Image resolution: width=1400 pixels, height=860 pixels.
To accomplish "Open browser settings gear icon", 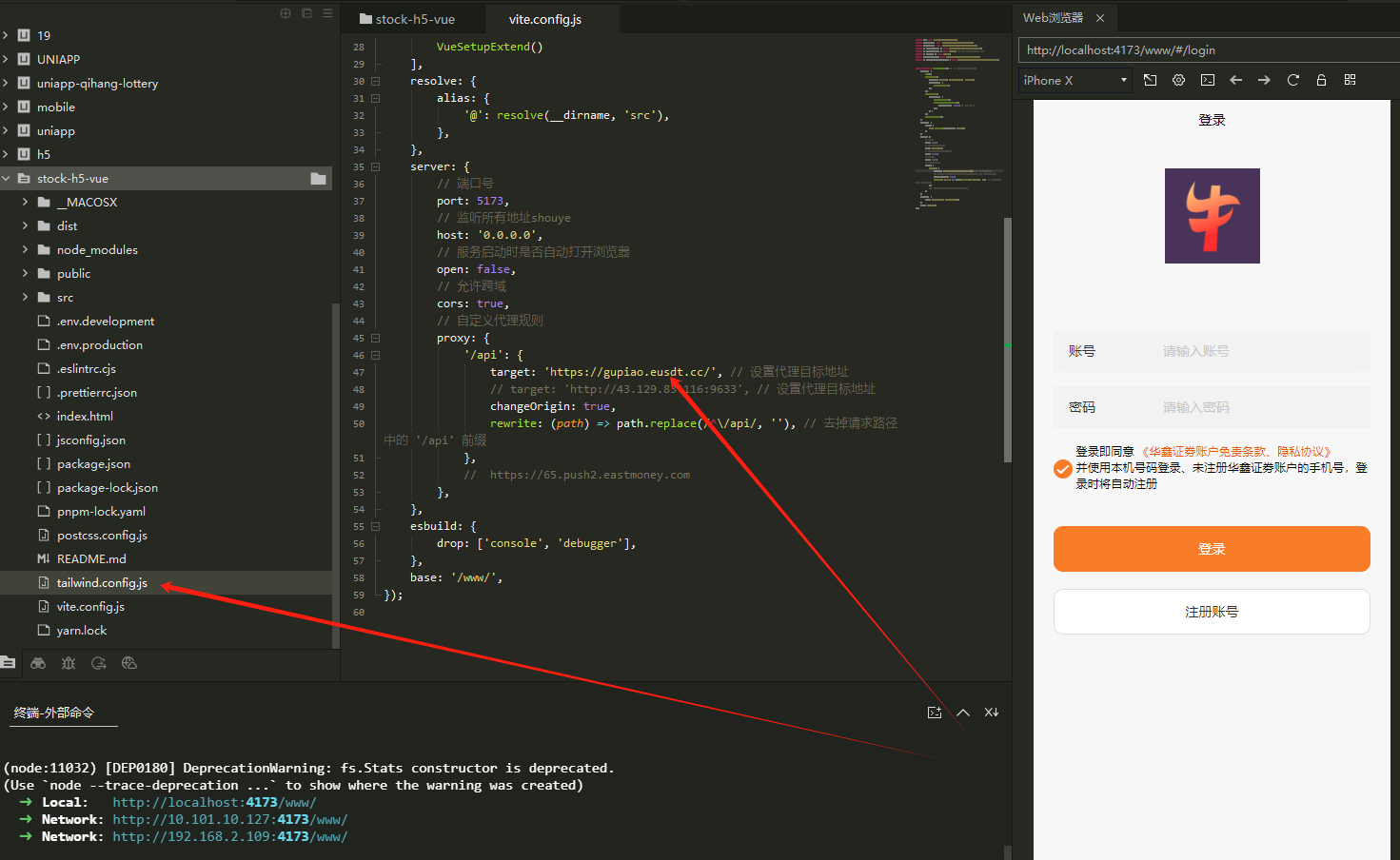I will [x=1178, y=80].
